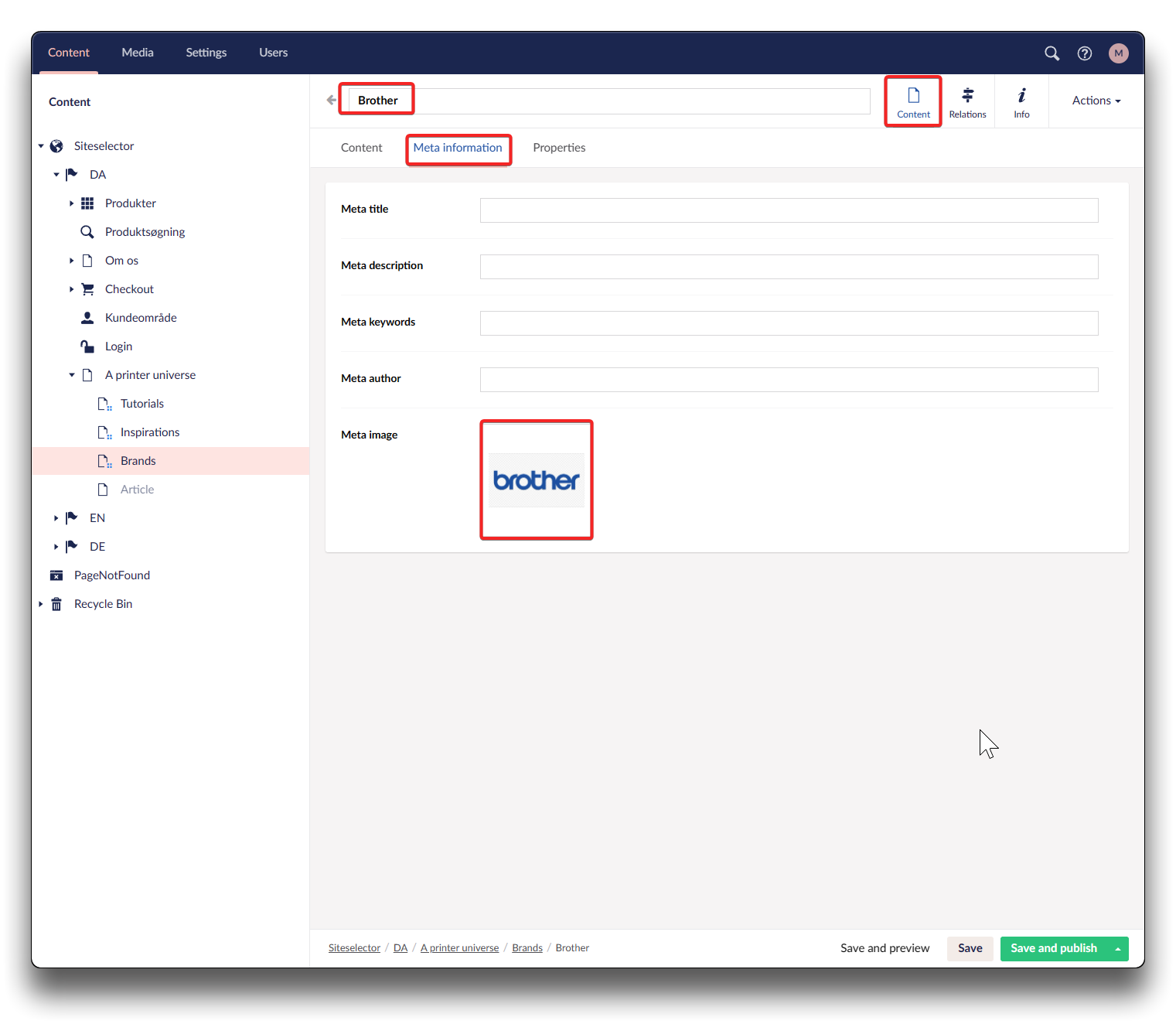The width and height of the screenshot is (1176, 1024).
Task: Click the Save button
Action: [970, 948]
